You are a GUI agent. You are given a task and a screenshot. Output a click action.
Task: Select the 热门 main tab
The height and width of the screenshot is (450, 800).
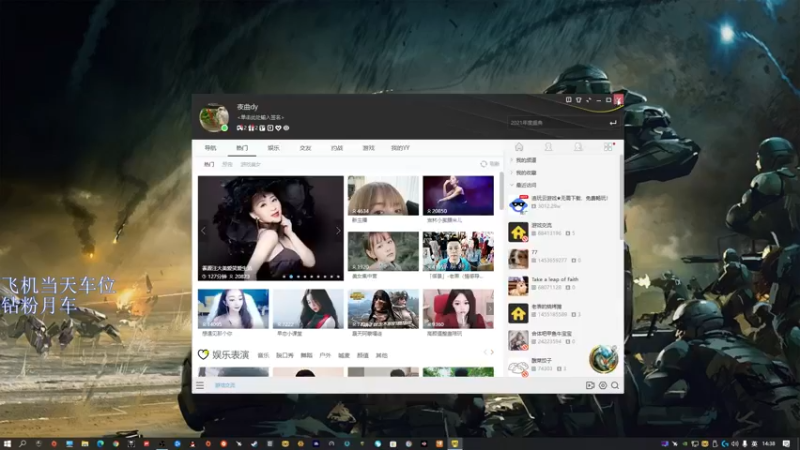[x=242, y=148]
